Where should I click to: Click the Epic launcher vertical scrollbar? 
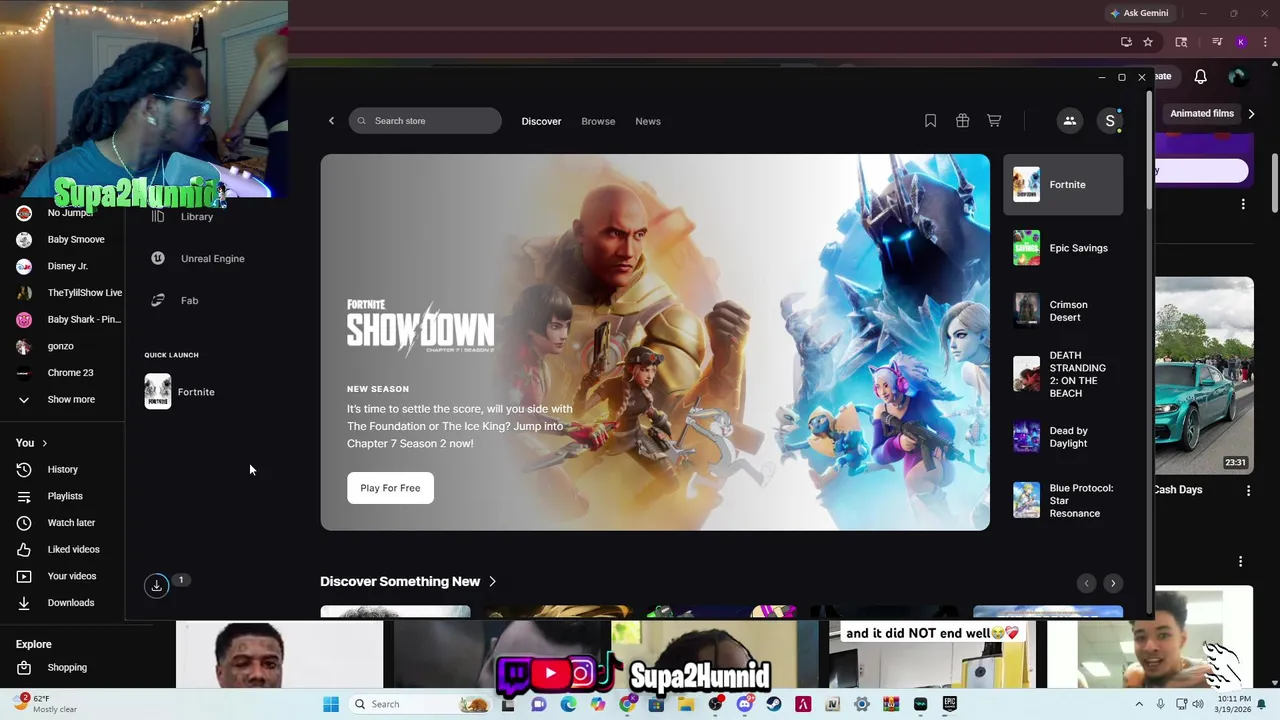(1149, 150)
